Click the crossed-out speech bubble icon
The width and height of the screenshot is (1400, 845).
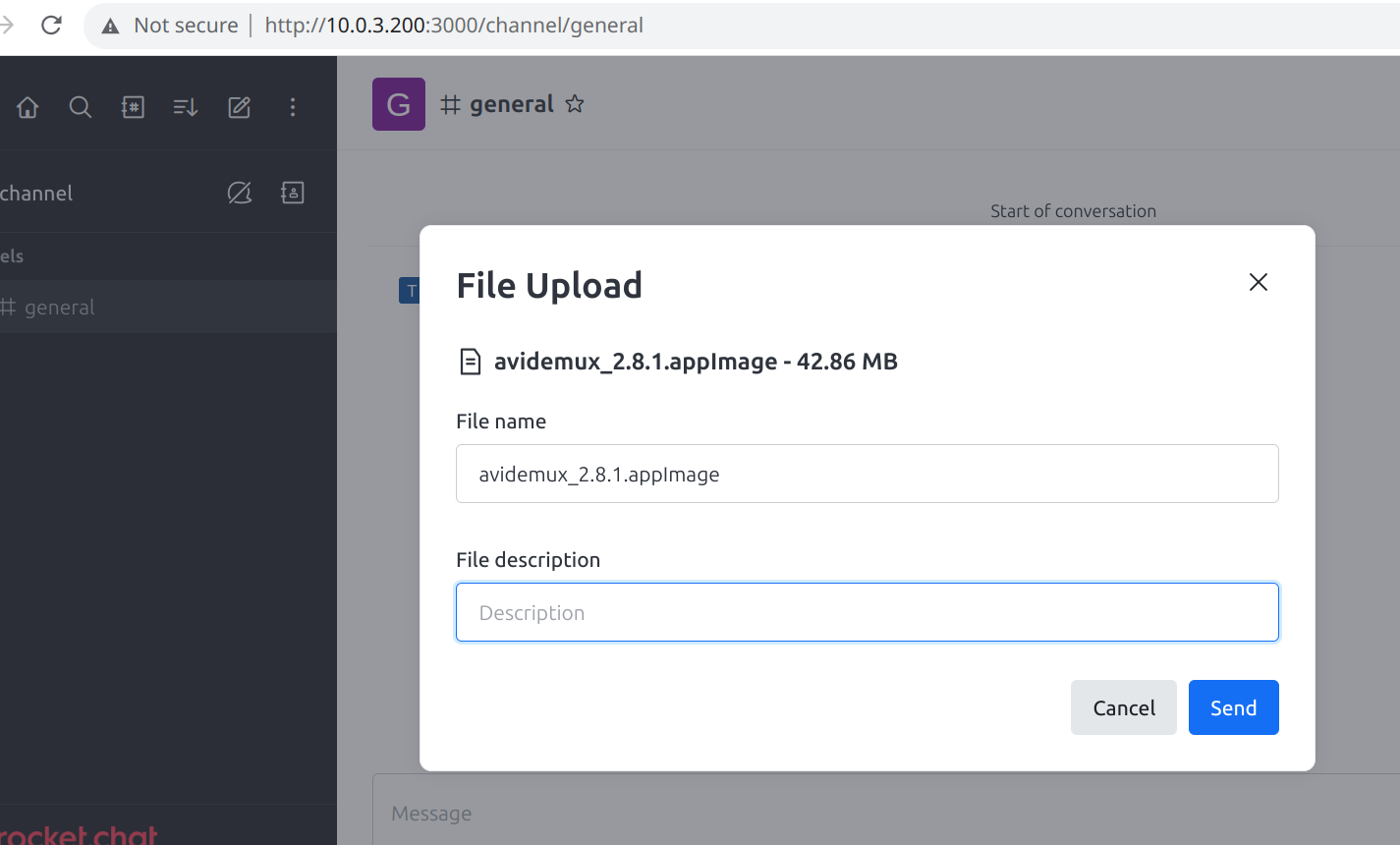click(239, 193)
